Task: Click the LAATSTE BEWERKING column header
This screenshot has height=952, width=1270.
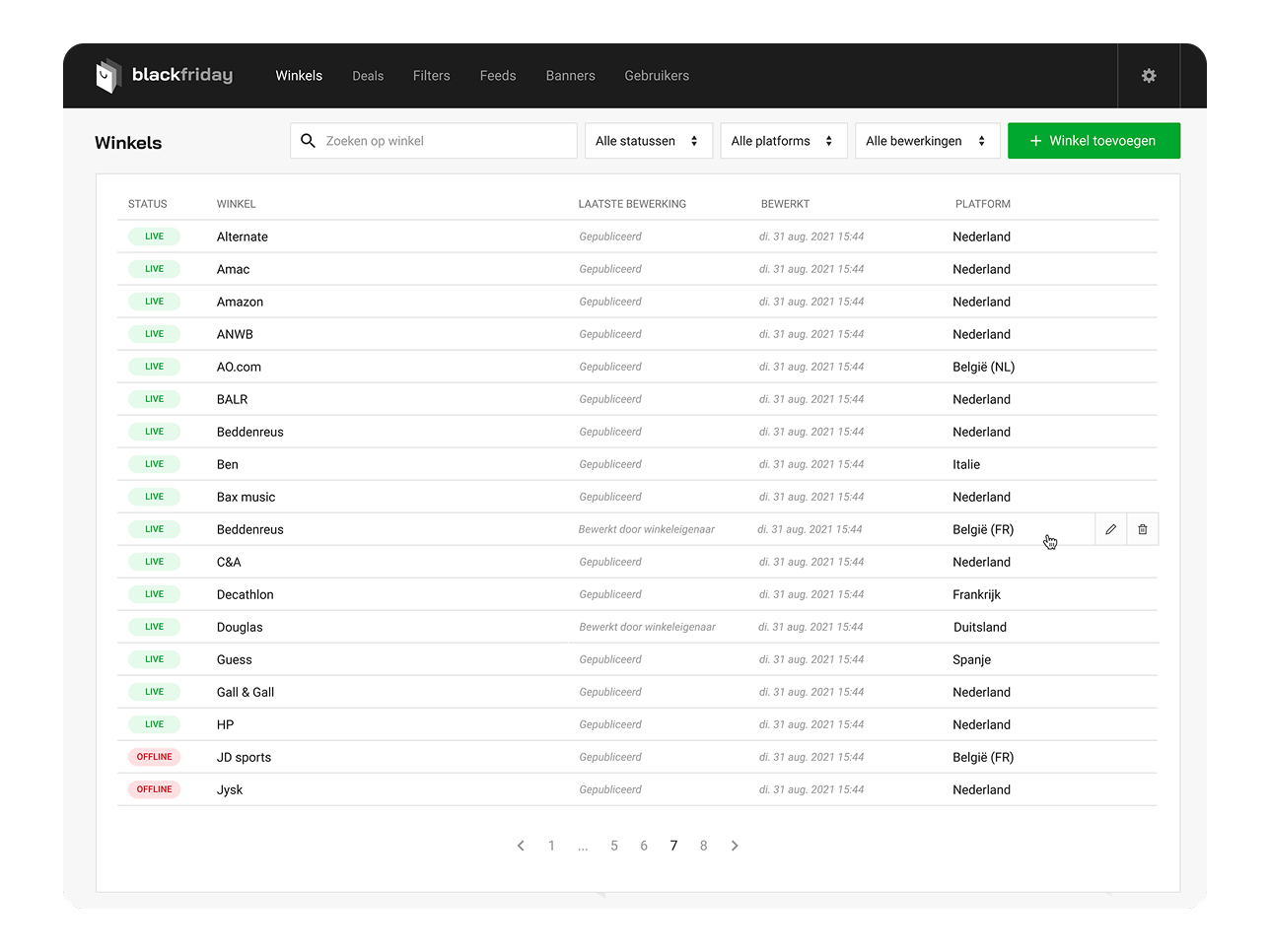Action: tap(632, 204)
